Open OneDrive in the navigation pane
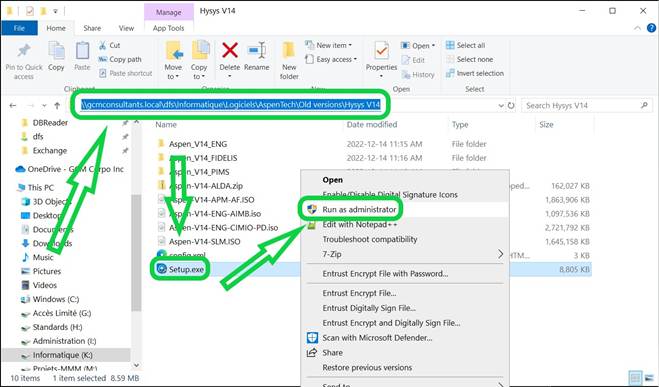Viewport: 659px width, 387px height. (x=70, y=169)
